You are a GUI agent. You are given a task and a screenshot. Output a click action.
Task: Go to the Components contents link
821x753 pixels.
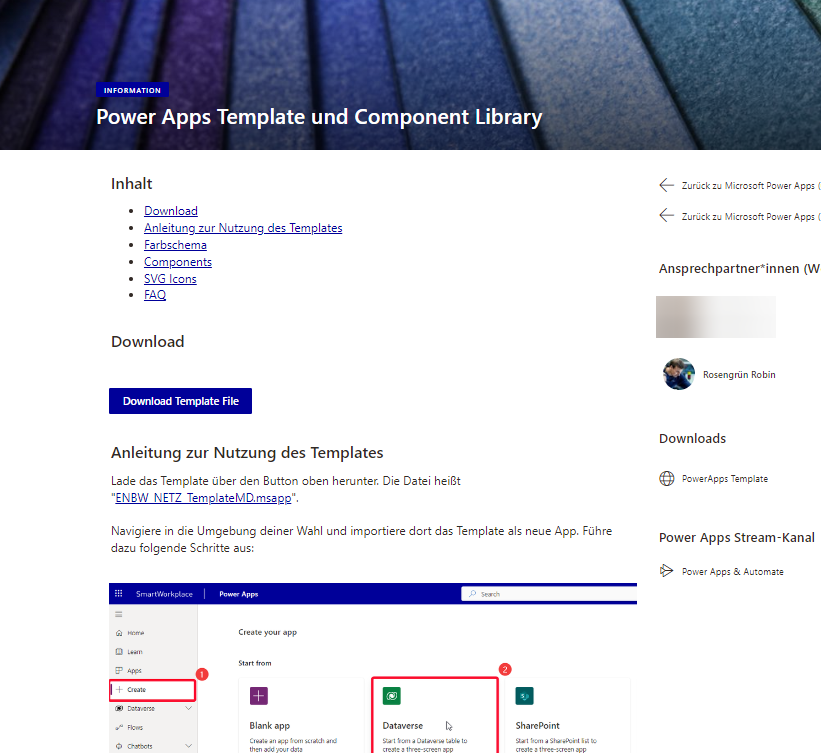point(178,262)
